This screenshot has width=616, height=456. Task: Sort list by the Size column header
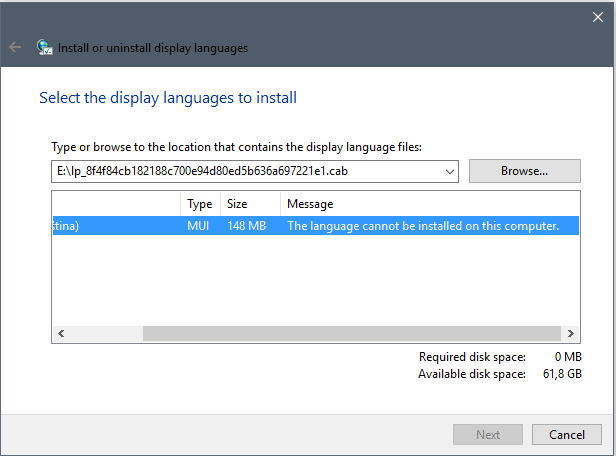coord(249,204)
